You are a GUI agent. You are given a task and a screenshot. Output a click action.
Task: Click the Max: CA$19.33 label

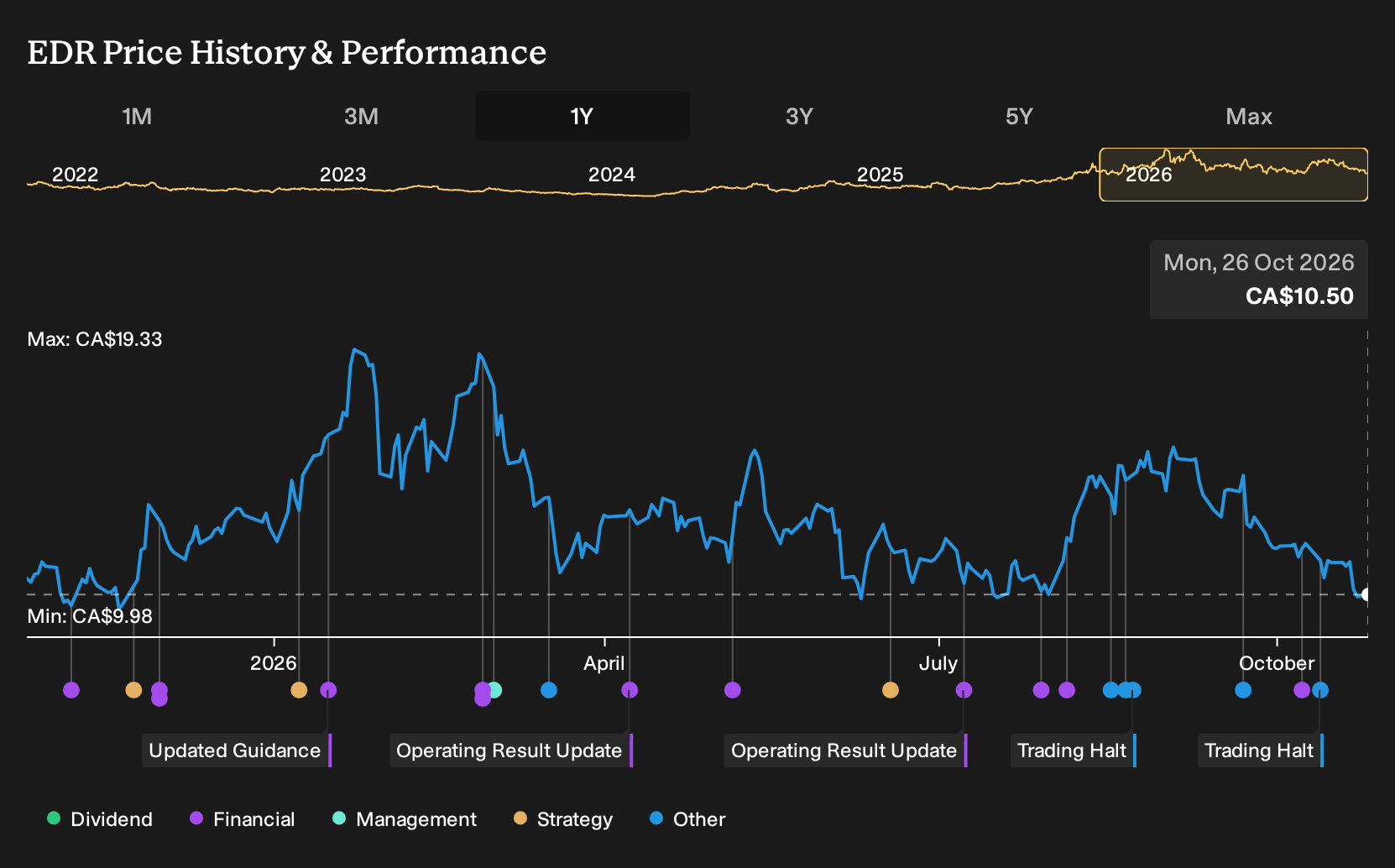(95, 339)
